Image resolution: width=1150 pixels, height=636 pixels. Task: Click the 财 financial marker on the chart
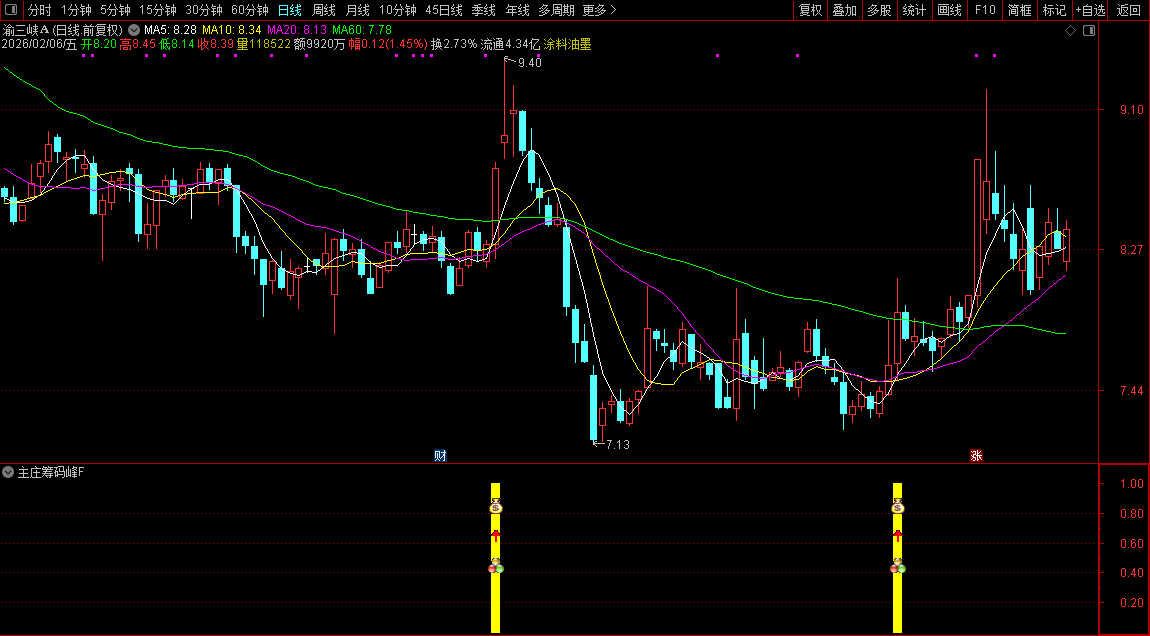[x=440, y=456]
